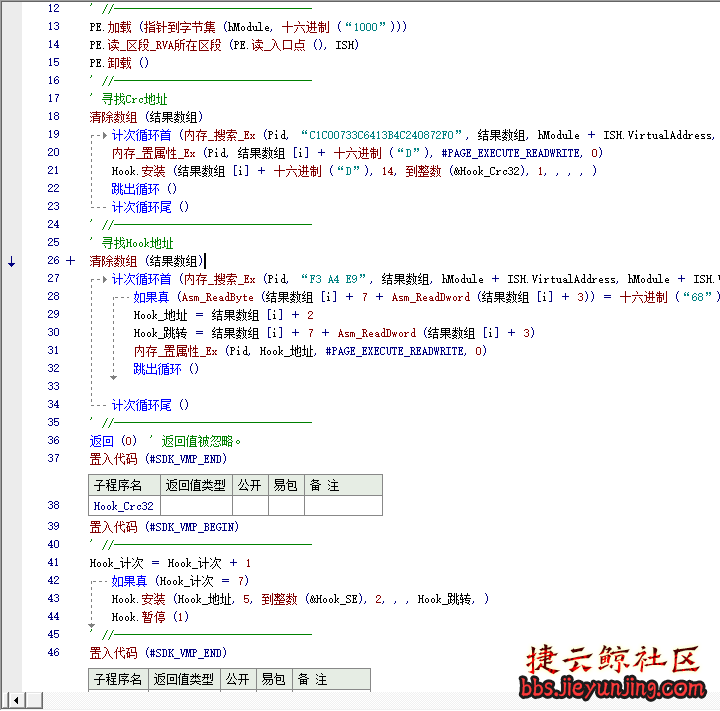
Task: Click '跳出循环 ()' on line 32
Action: pos(166,369)
